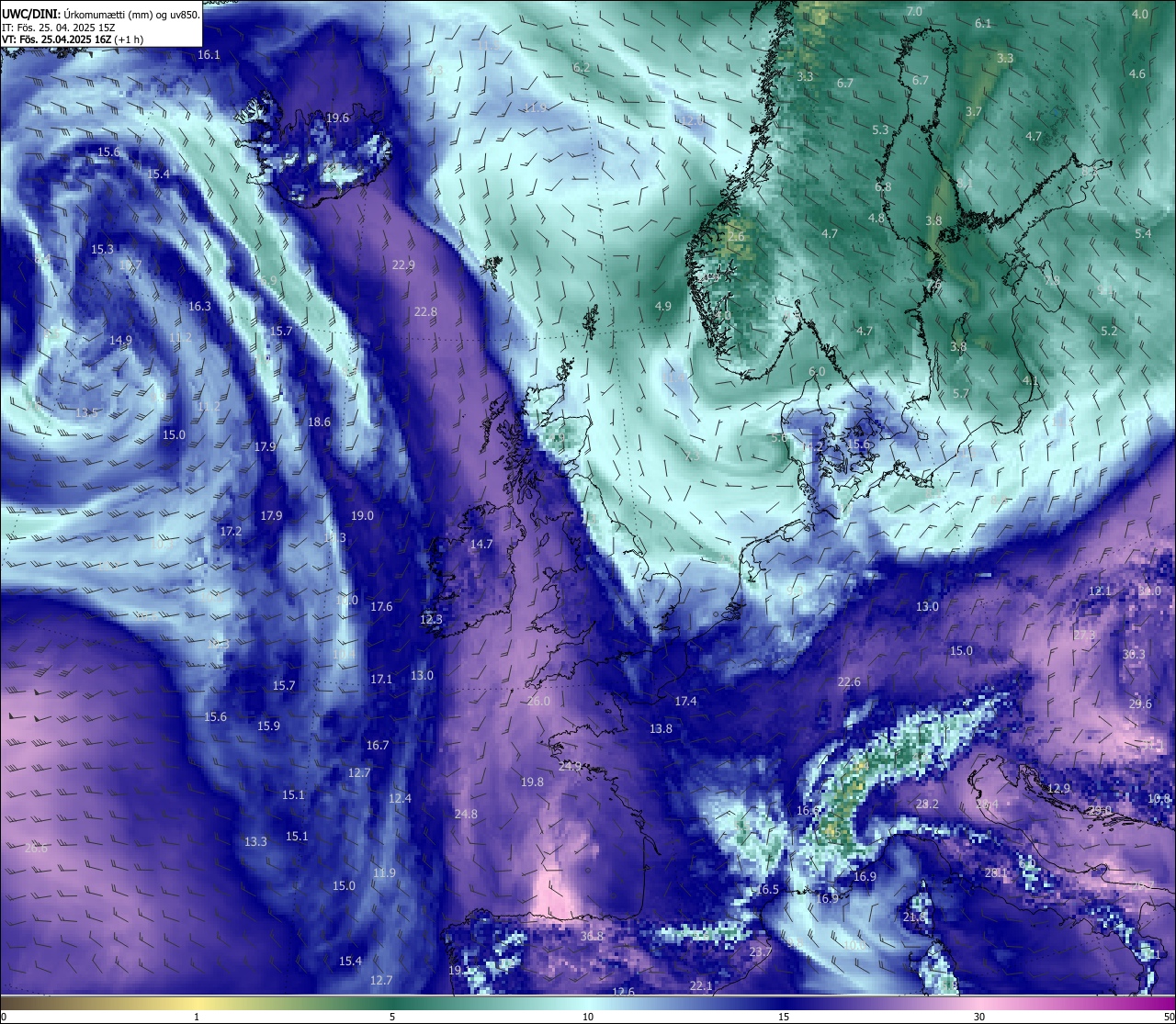Click the VT valid time line
This screenshot has width=1176, height=1024.
(x=73, y=39)
